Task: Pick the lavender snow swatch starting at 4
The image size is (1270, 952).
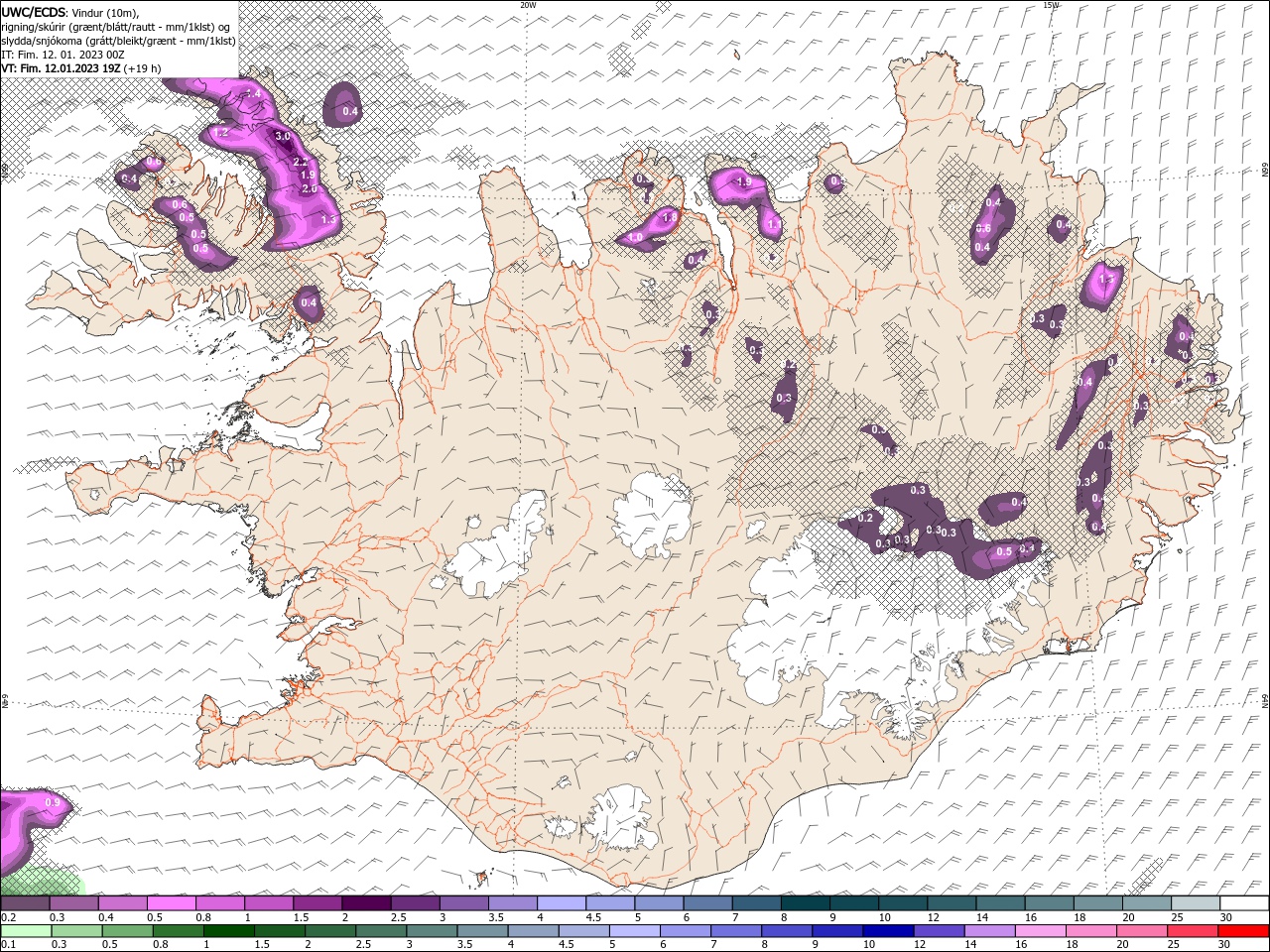Action: 562,903
